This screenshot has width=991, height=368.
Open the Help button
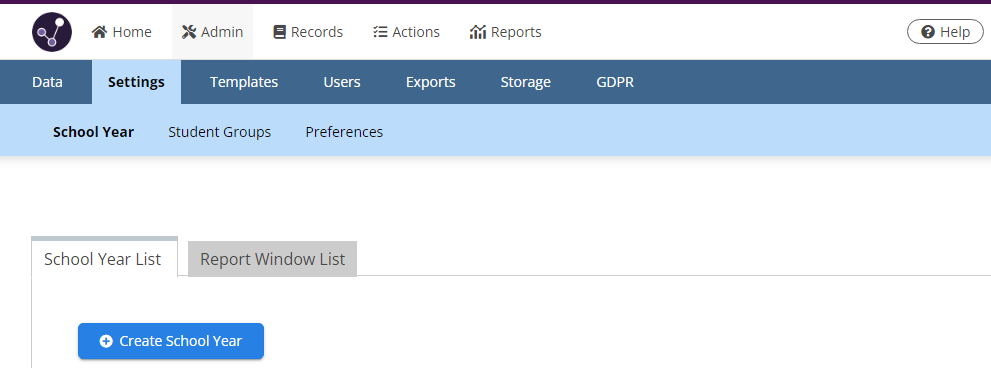pos(945,32)
